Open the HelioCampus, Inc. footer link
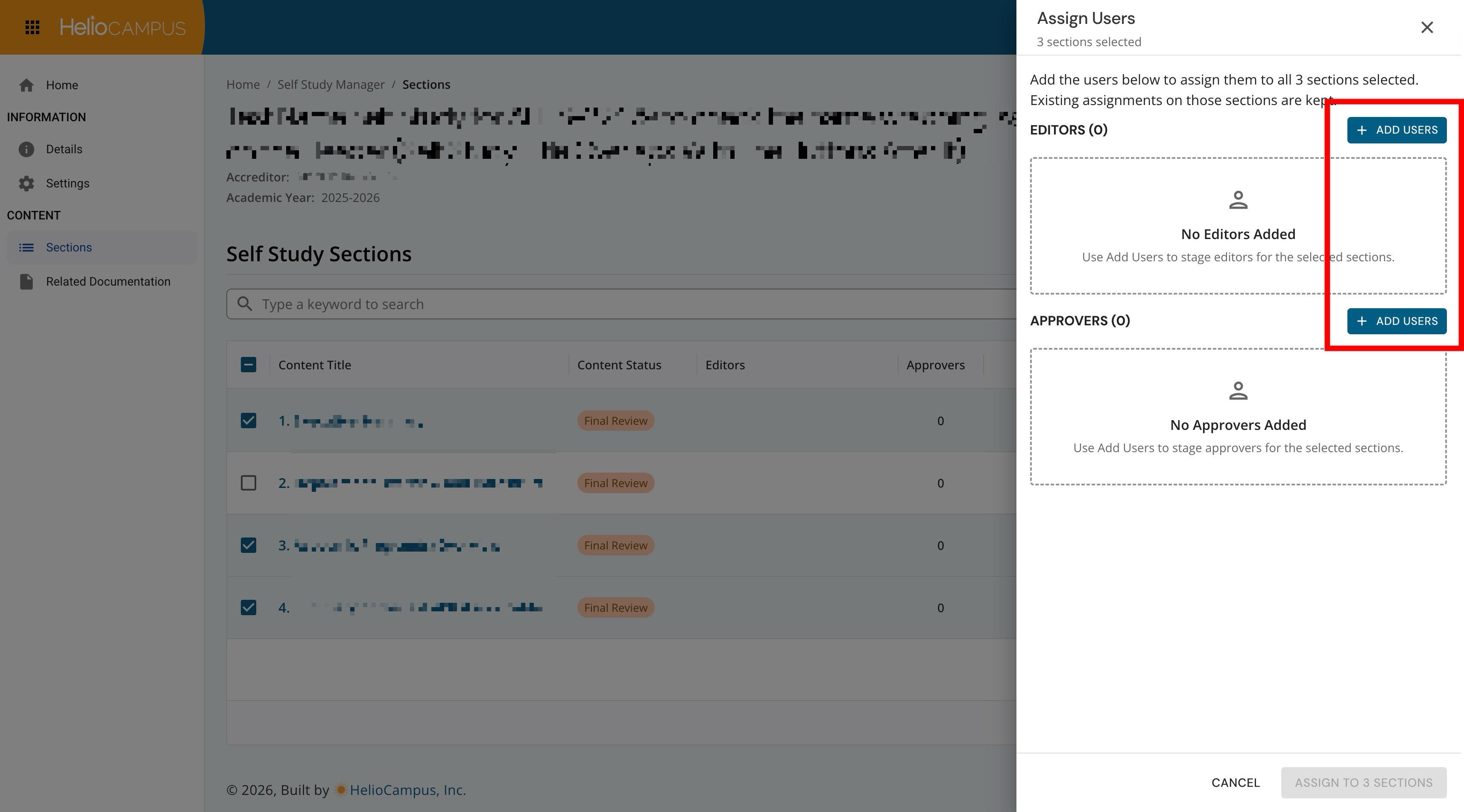This screenshot has height=812, width=1464. (x=407, y=790)
